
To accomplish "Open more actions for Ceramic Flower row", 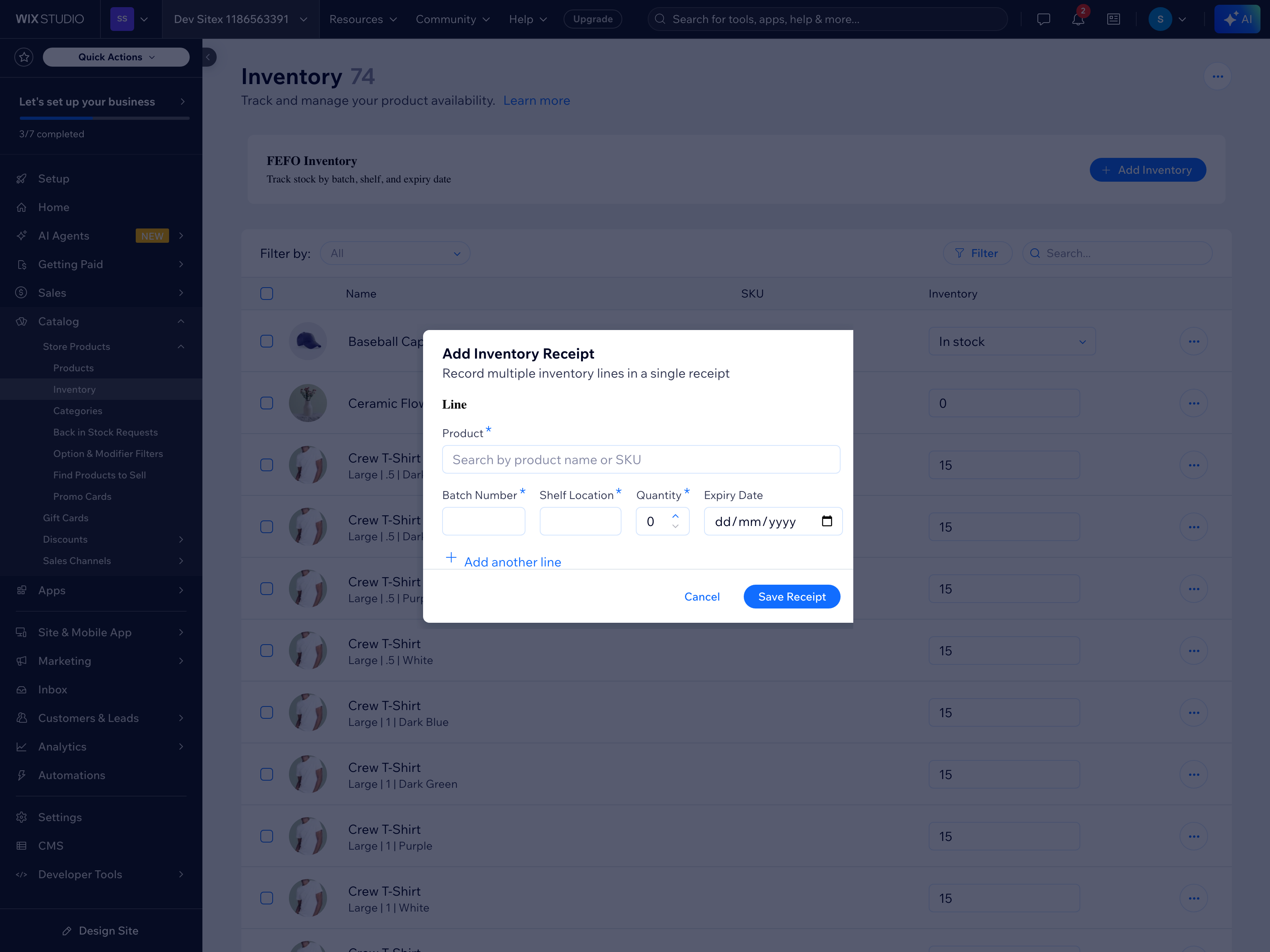I will (1194, 403).
